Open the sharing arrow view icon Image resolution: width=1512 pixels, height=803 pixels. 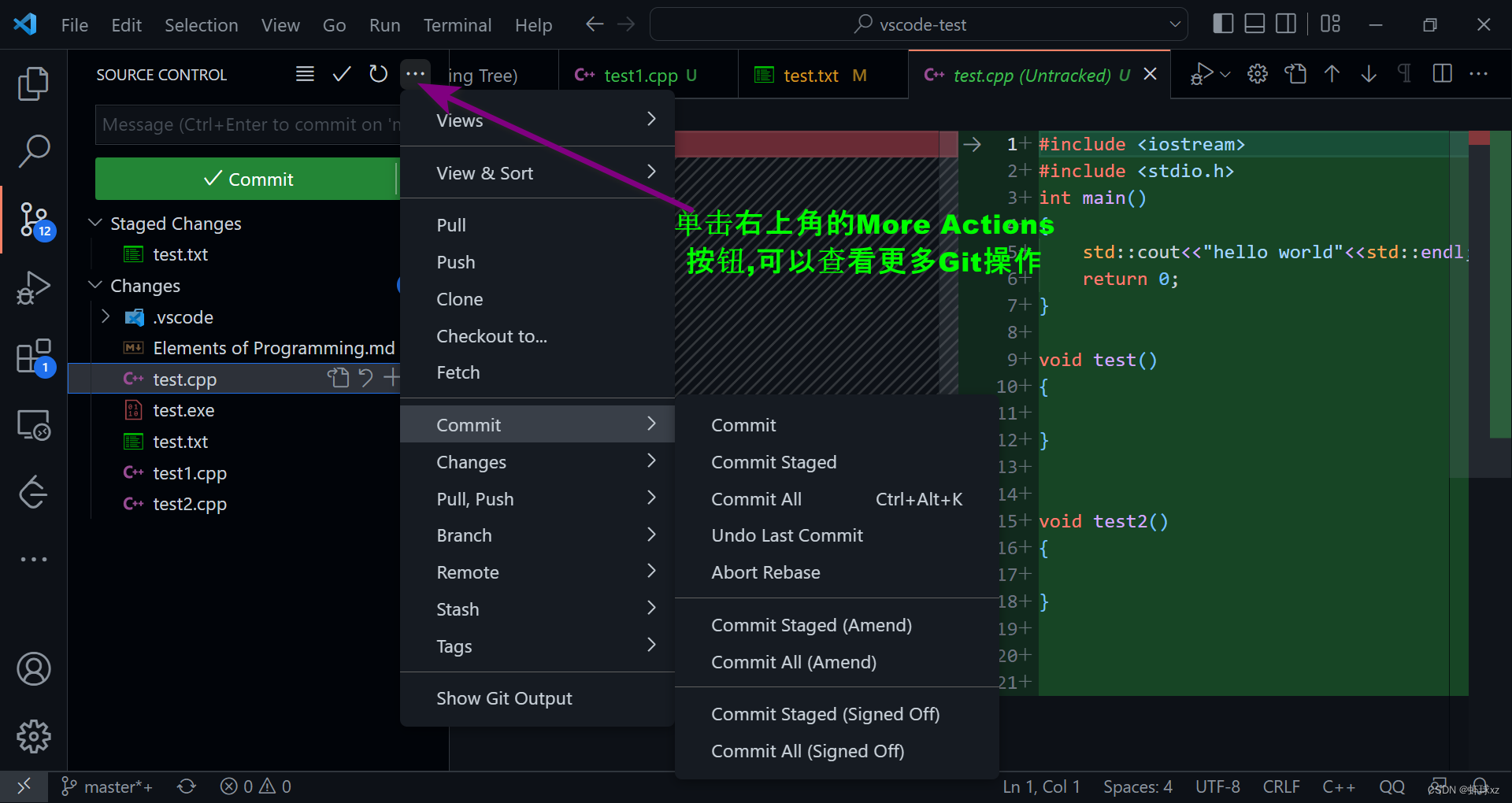[33, 493]
